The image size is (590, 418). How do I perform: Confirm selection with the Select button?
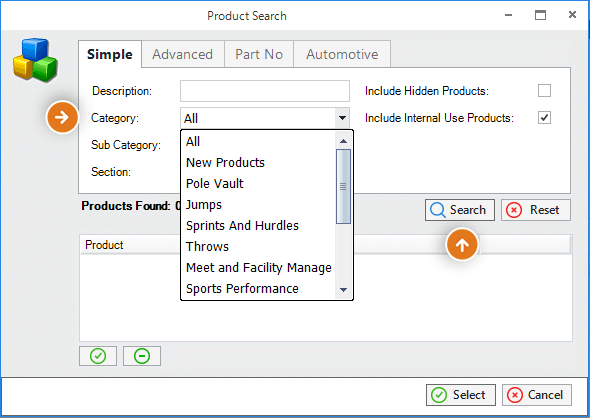[x=461, y=395]
